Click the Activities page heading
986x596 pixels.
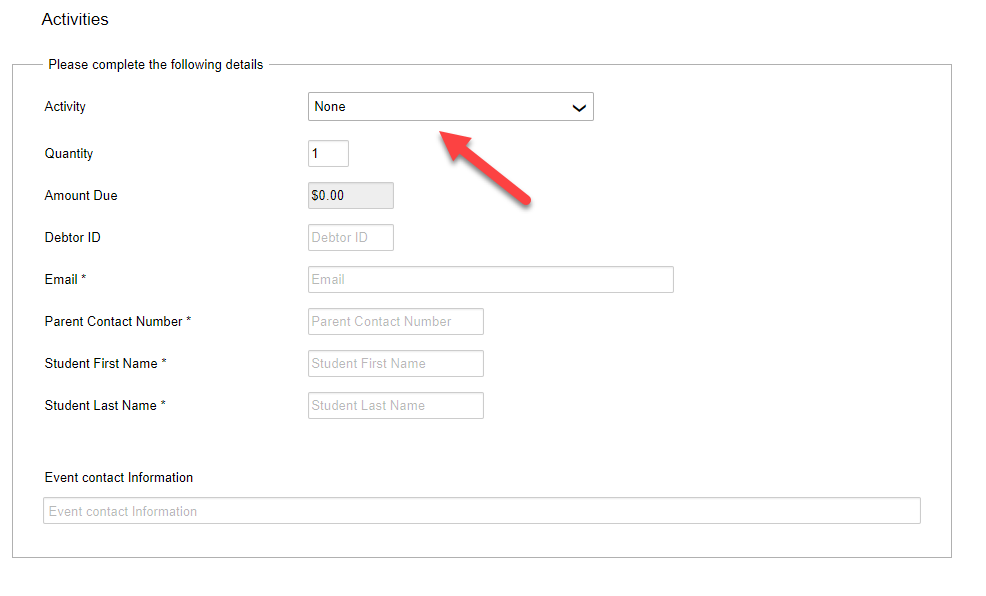(x=75, y=19)
